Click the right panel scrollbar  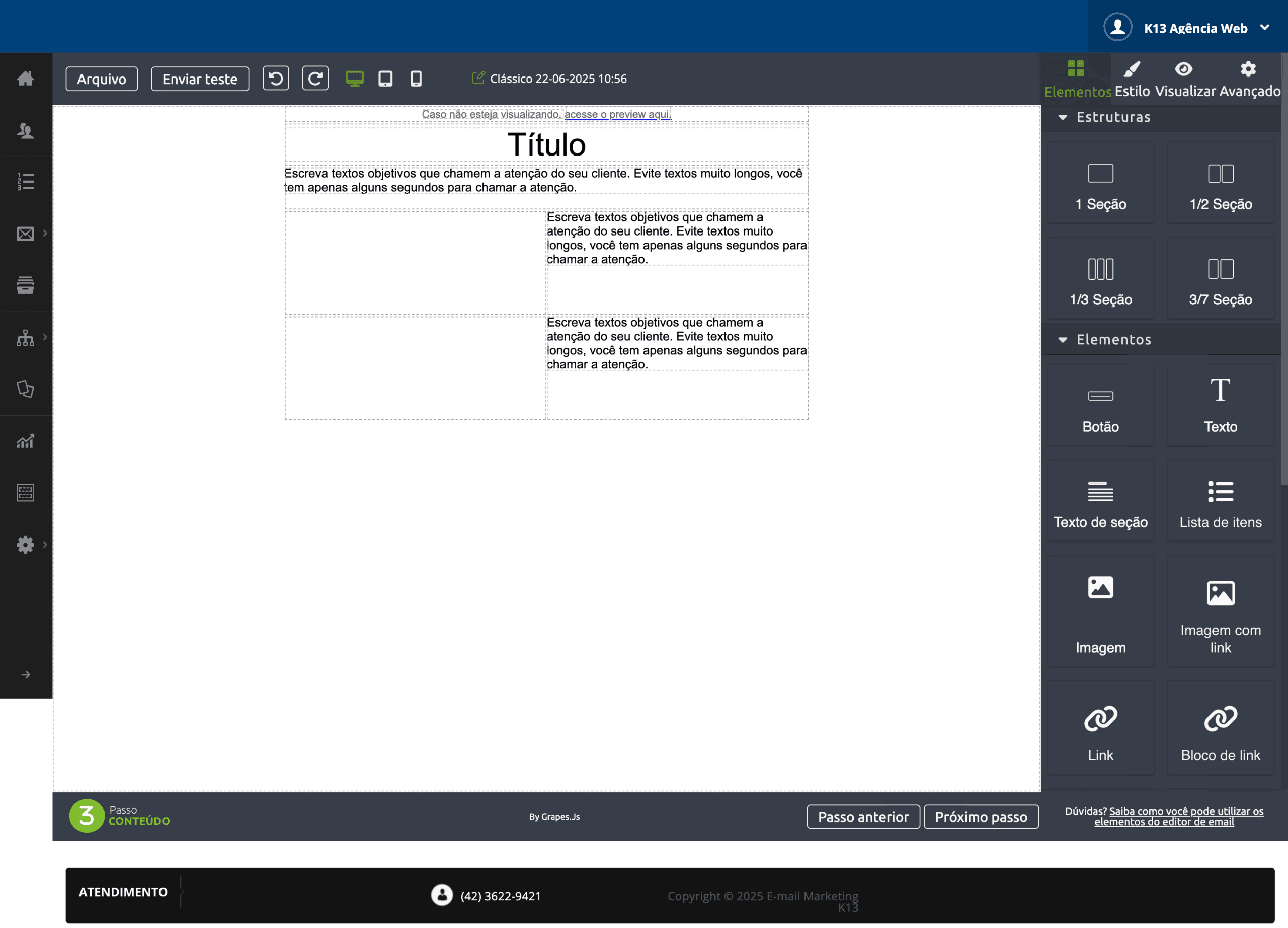(x=1284, y=269)
